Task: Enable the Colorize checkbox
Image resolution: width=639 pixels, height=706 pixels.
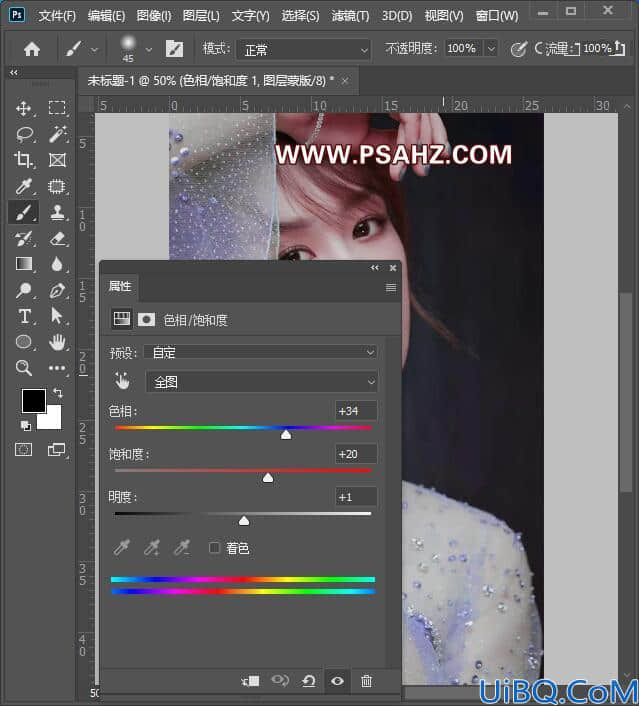Action: 214,548
